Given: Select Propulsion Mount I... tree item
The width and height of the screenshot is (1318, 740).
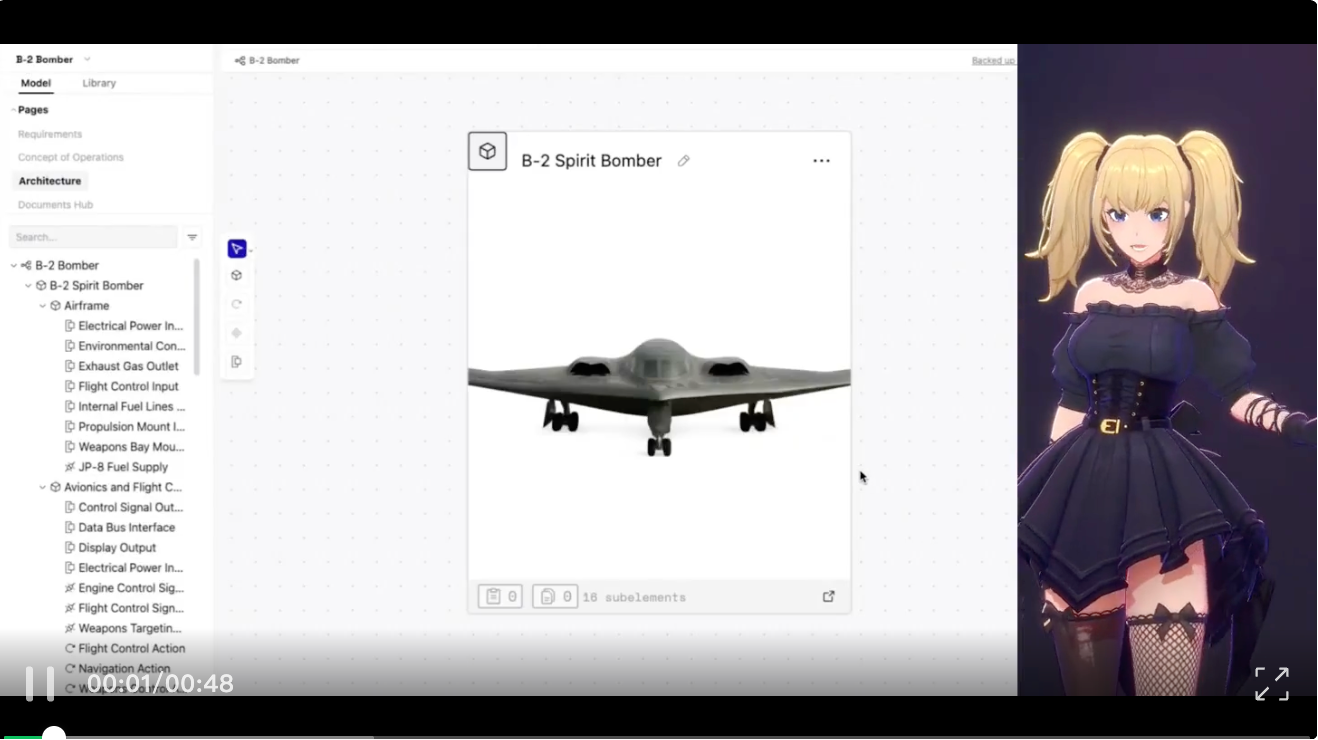Looking at the screenshot, I should 123,427.
